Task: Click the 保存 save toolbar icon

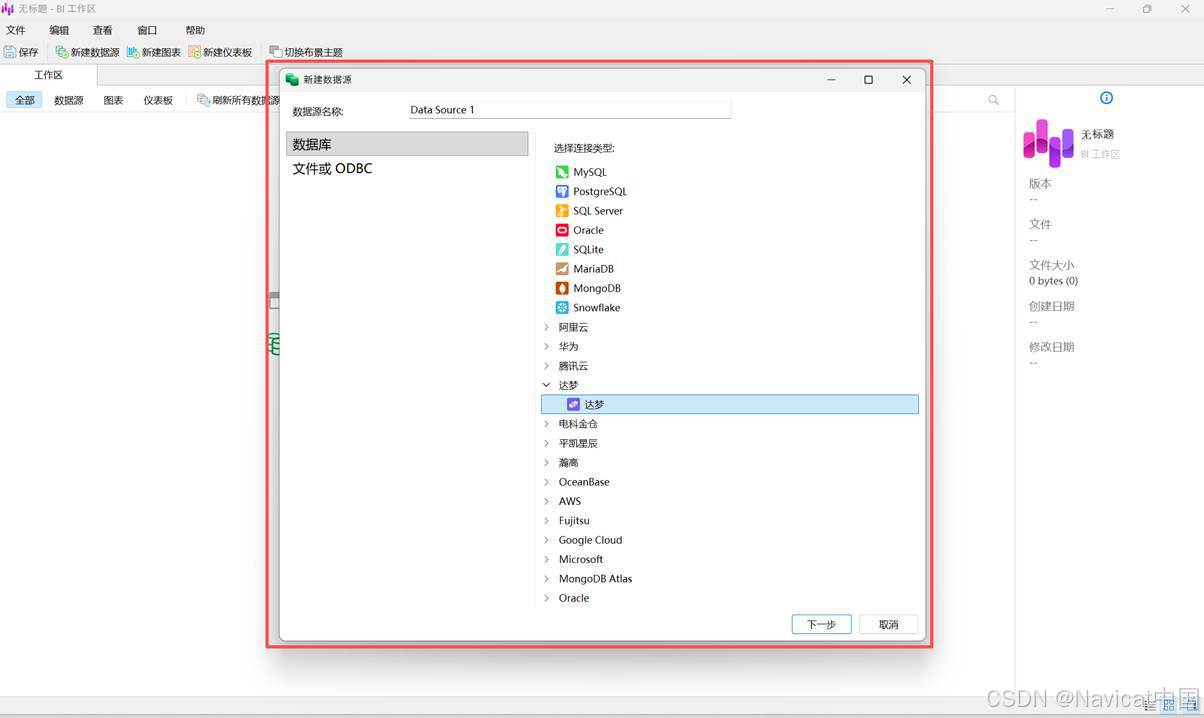Action: click(21, 52)
